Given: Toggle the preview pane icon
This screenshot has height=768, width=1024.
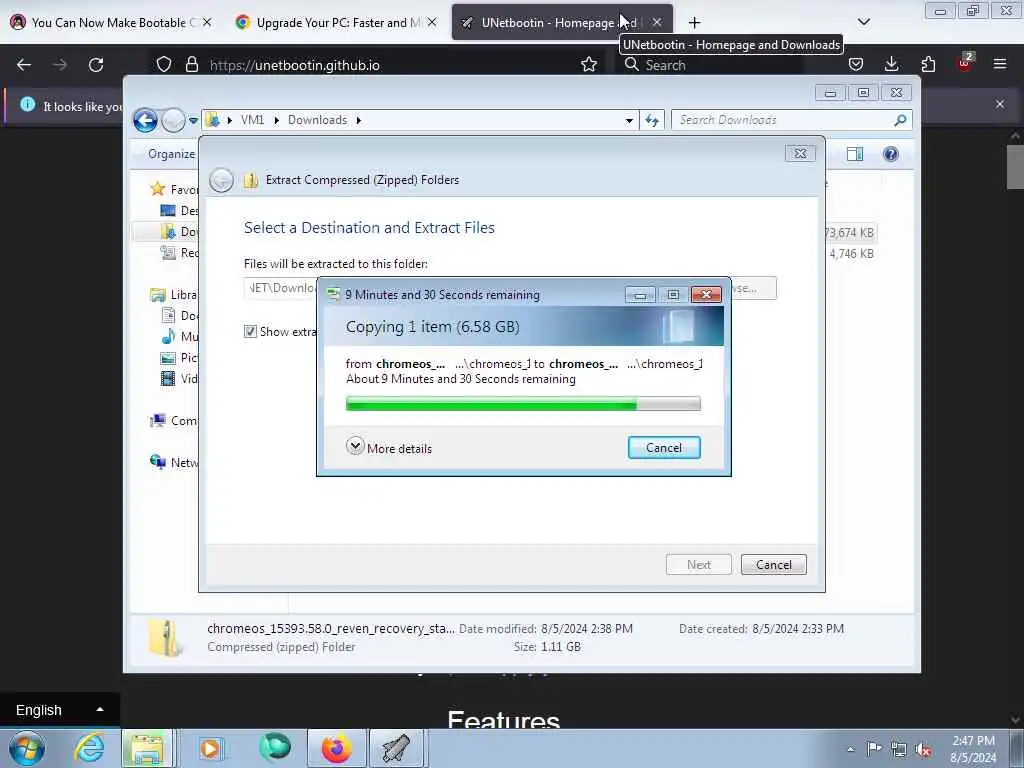Looking at the screenshot, I should point(855,154).
